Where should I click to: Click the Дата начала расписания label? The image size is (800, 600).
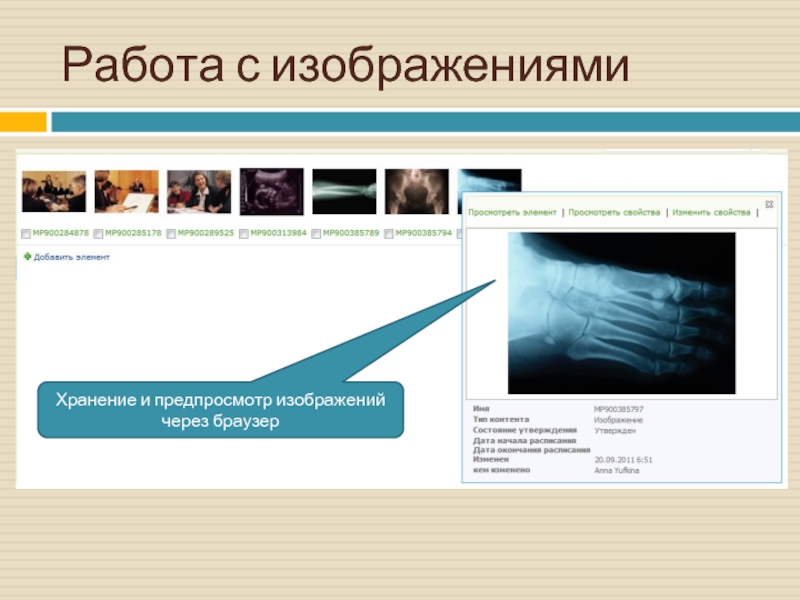click(x=524, y=440)
